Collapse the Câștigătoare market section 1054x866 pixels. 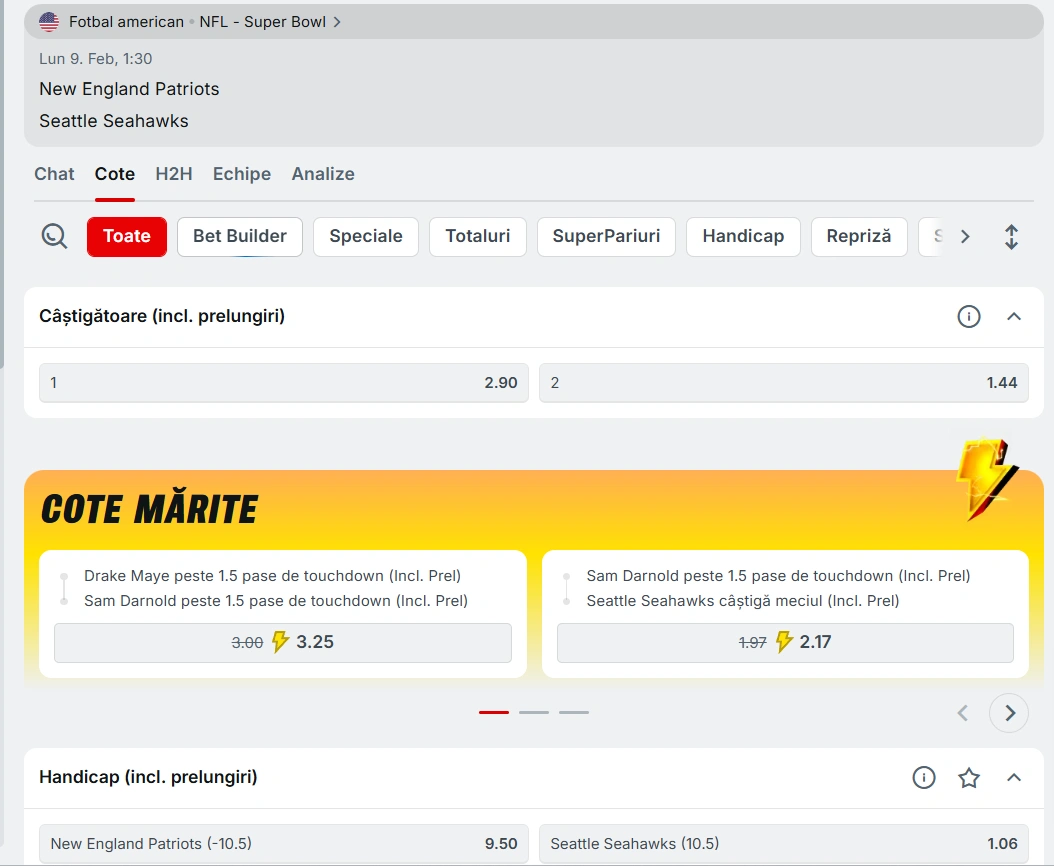(1015, 316)
